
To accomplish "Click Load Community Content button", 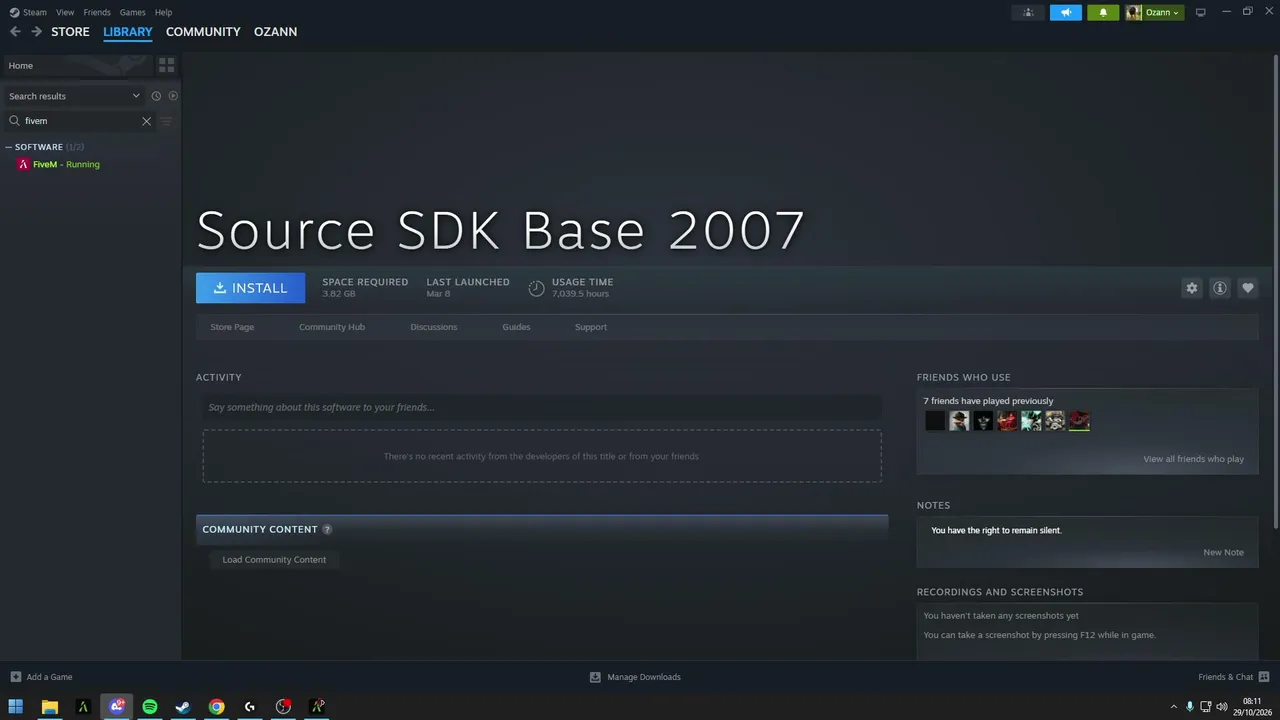I will pyautogui.click(x=274, y=560).
